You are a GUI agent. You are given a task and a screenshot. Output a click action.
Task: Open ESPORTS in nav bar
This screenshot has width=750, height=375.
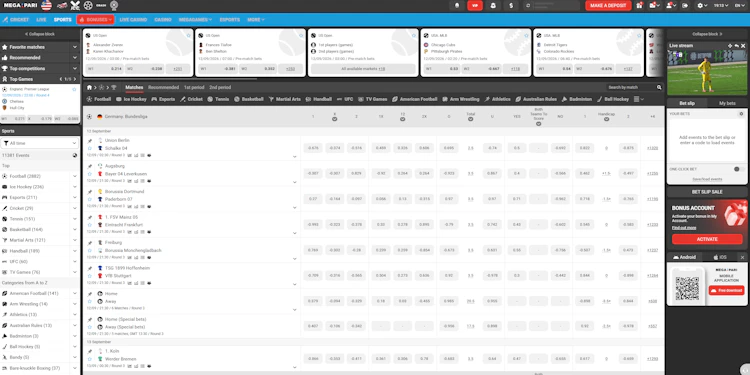click(x=230, y=20)
